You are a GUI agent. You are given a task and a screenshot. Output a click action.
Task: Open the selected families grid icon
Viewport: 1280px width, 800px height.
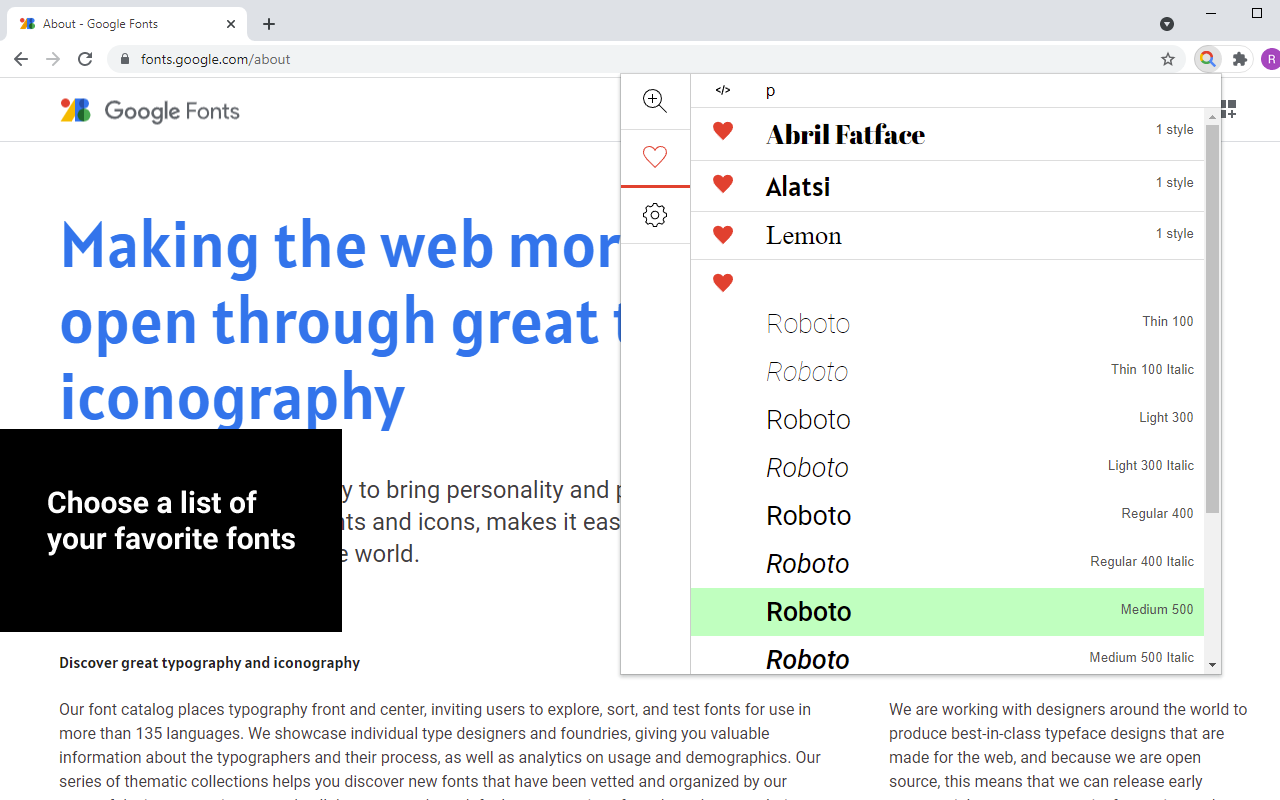tap(1229, 109)
